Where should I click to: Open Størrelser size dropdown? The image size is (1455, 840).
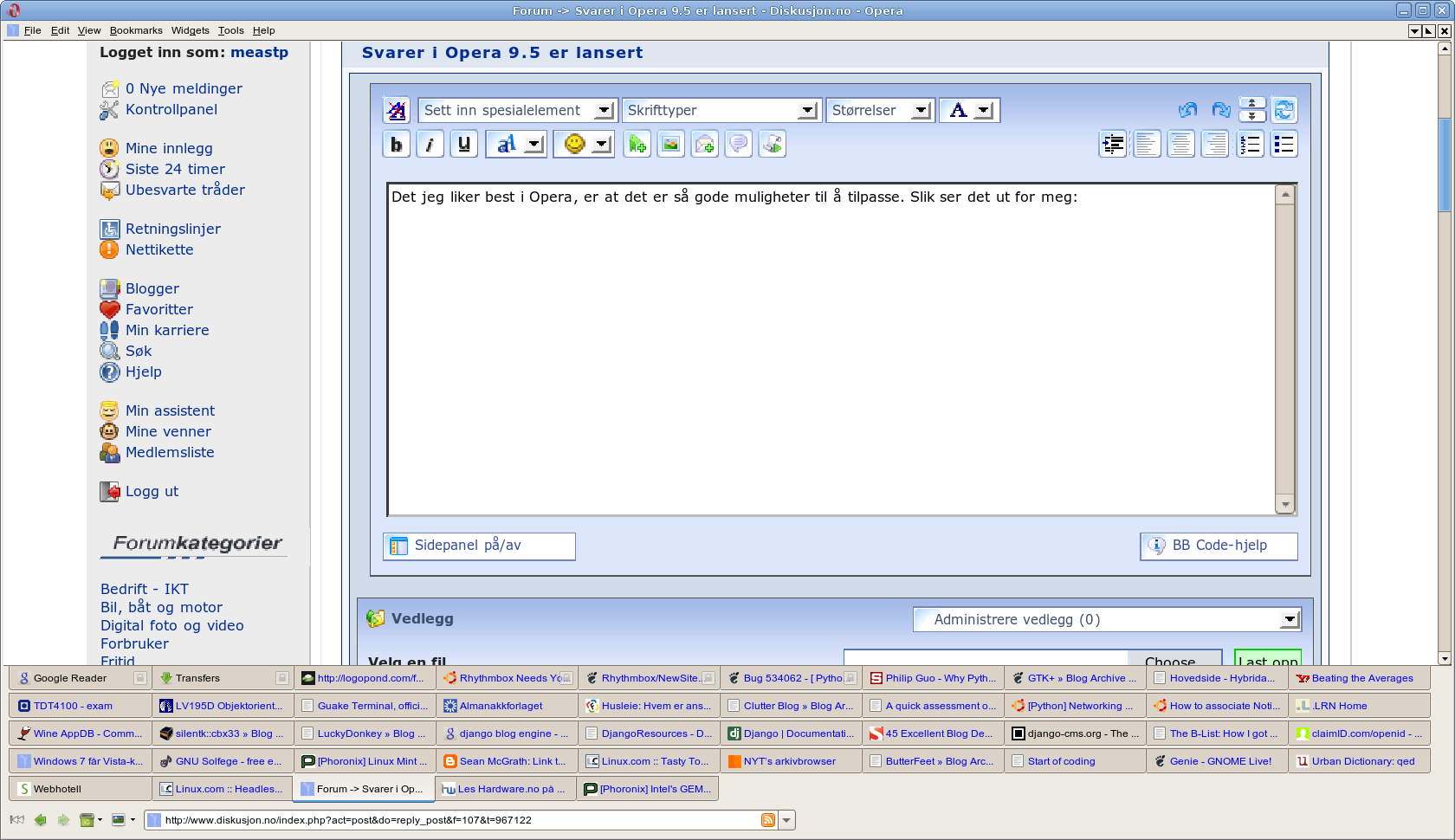pyautogui.click(x=880, y=110)
